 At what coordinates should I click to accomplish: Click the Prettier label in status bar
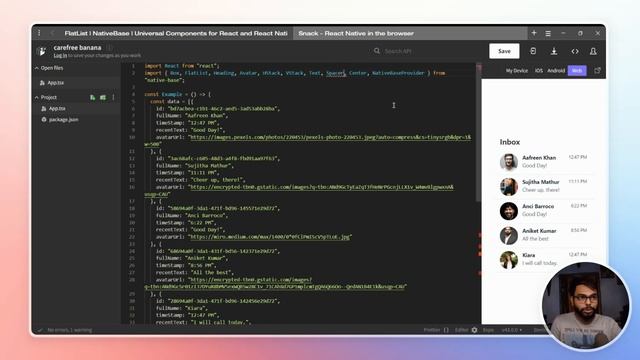432,330
